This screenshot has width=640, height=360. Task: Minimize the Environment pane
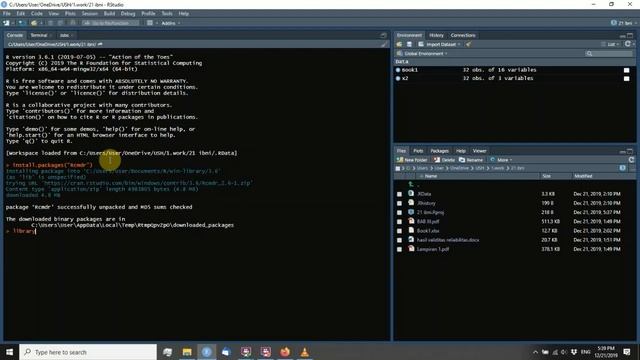click(622, 36)
